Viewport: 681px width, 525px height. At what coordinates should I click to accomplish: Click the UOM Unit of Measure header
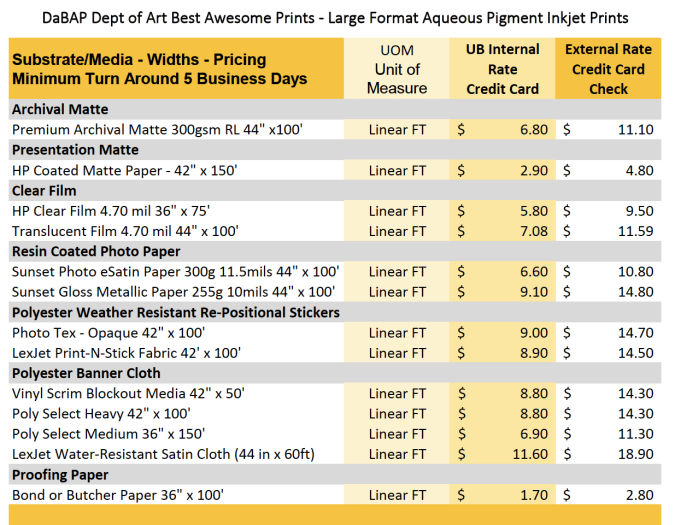pyautogui.click(x=396, y=69)
